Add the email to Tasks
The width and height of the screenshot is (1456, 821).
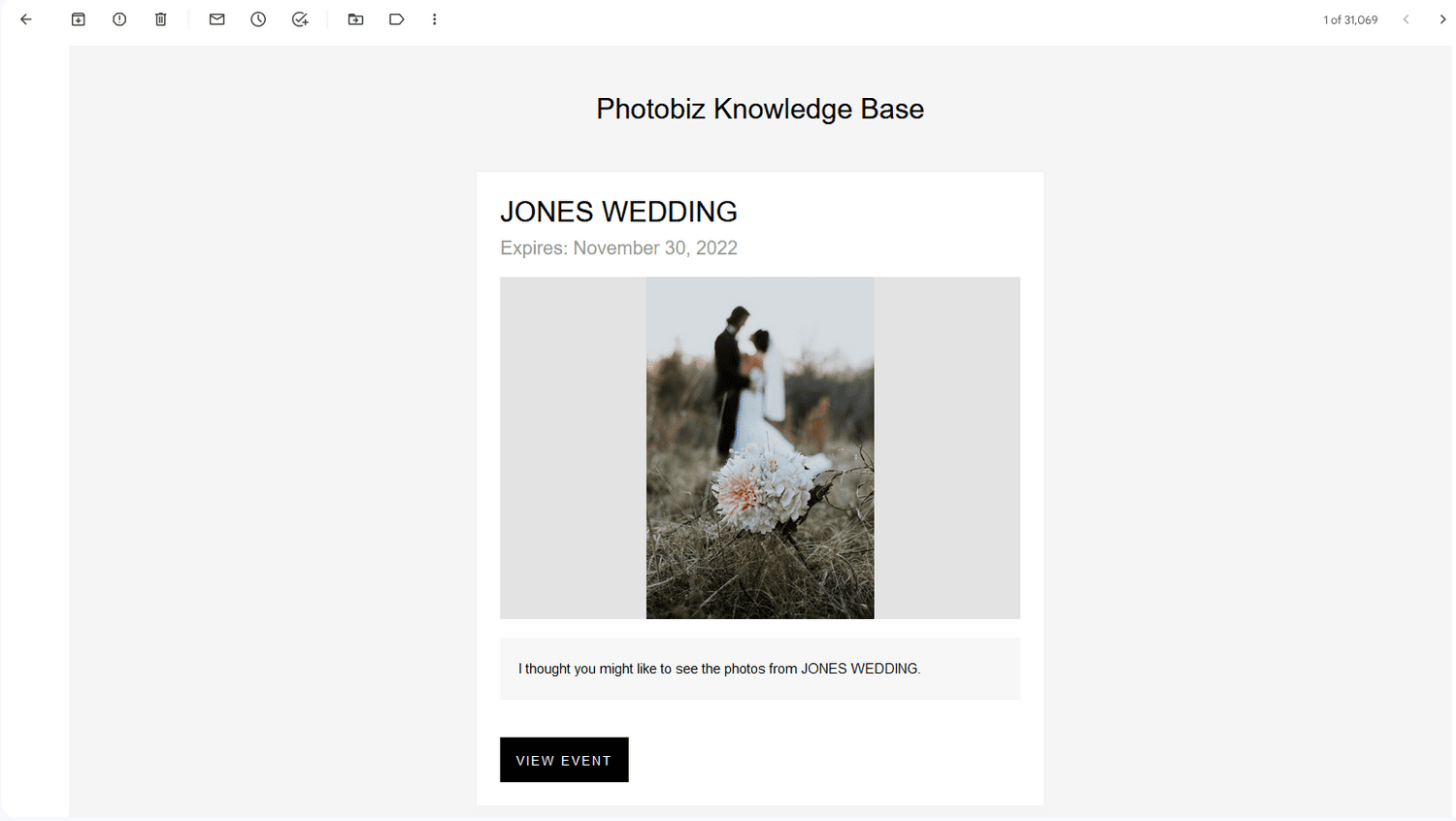(x=300, y=18)
